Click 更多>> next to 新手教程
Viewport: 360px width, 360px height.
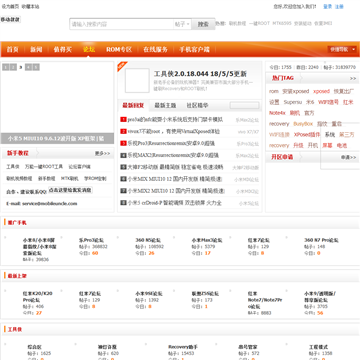pyautogui.click(x=102, y=153)
